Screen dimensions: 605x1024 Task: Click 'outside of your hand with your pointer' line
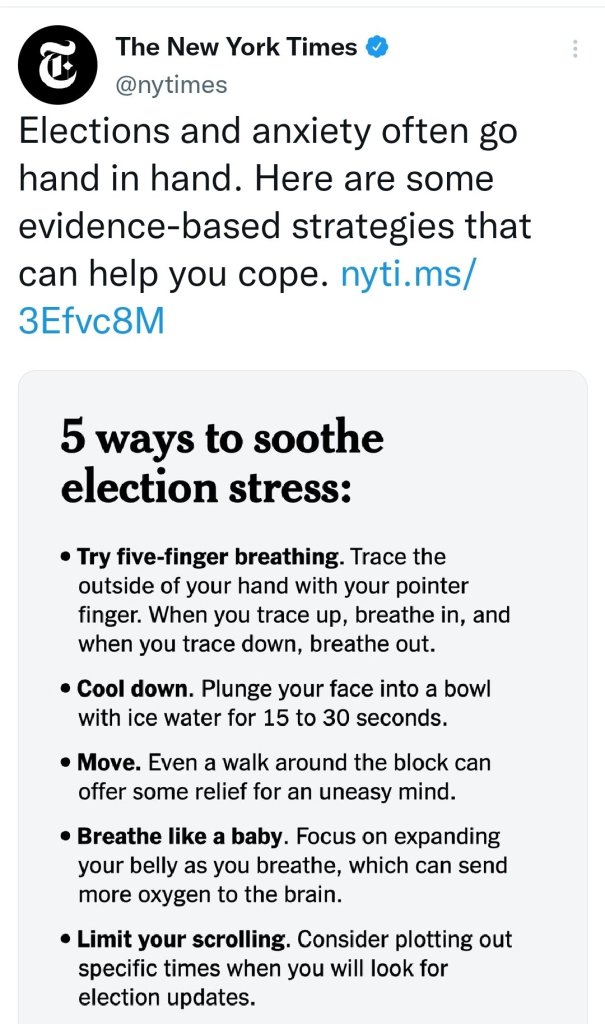(272, 585)
